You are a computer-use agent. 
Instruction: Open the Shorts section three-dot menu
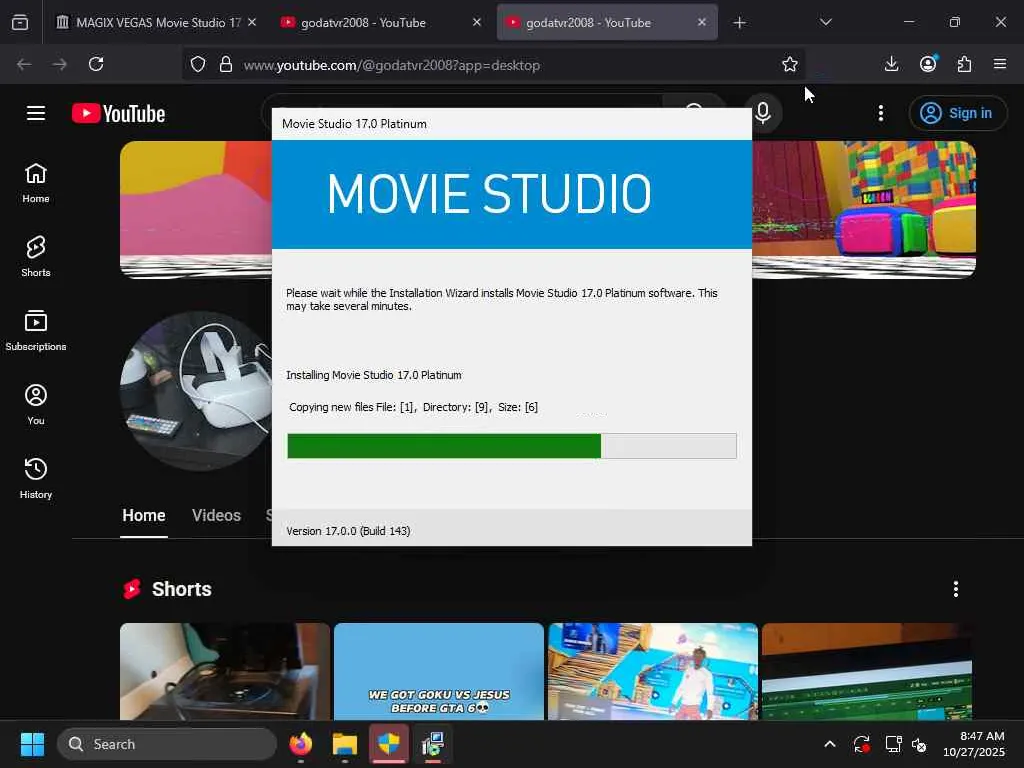coord(955,589)
